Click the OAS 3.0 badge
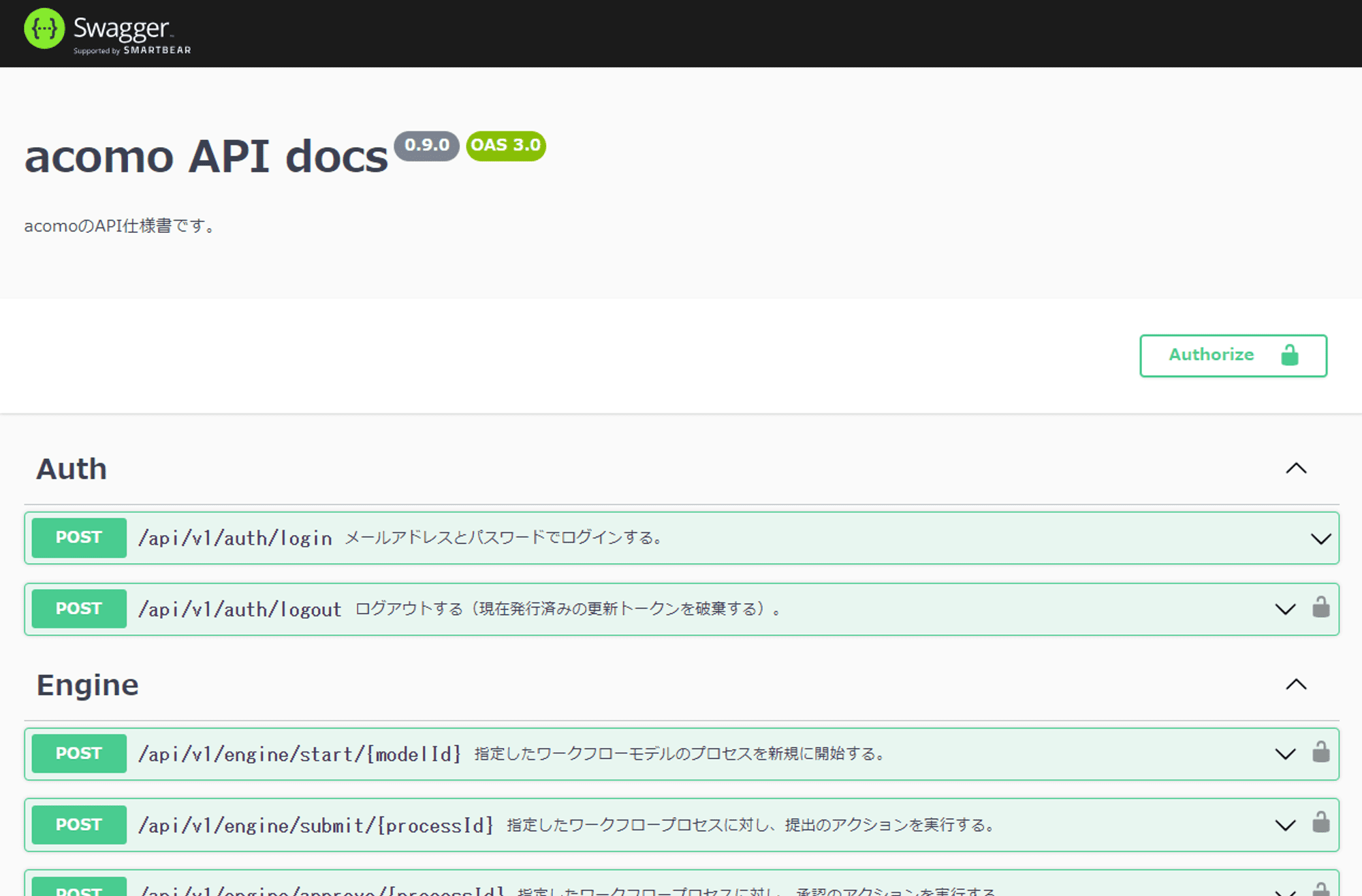The image size is (1362, 896). [x=505, y=146]
